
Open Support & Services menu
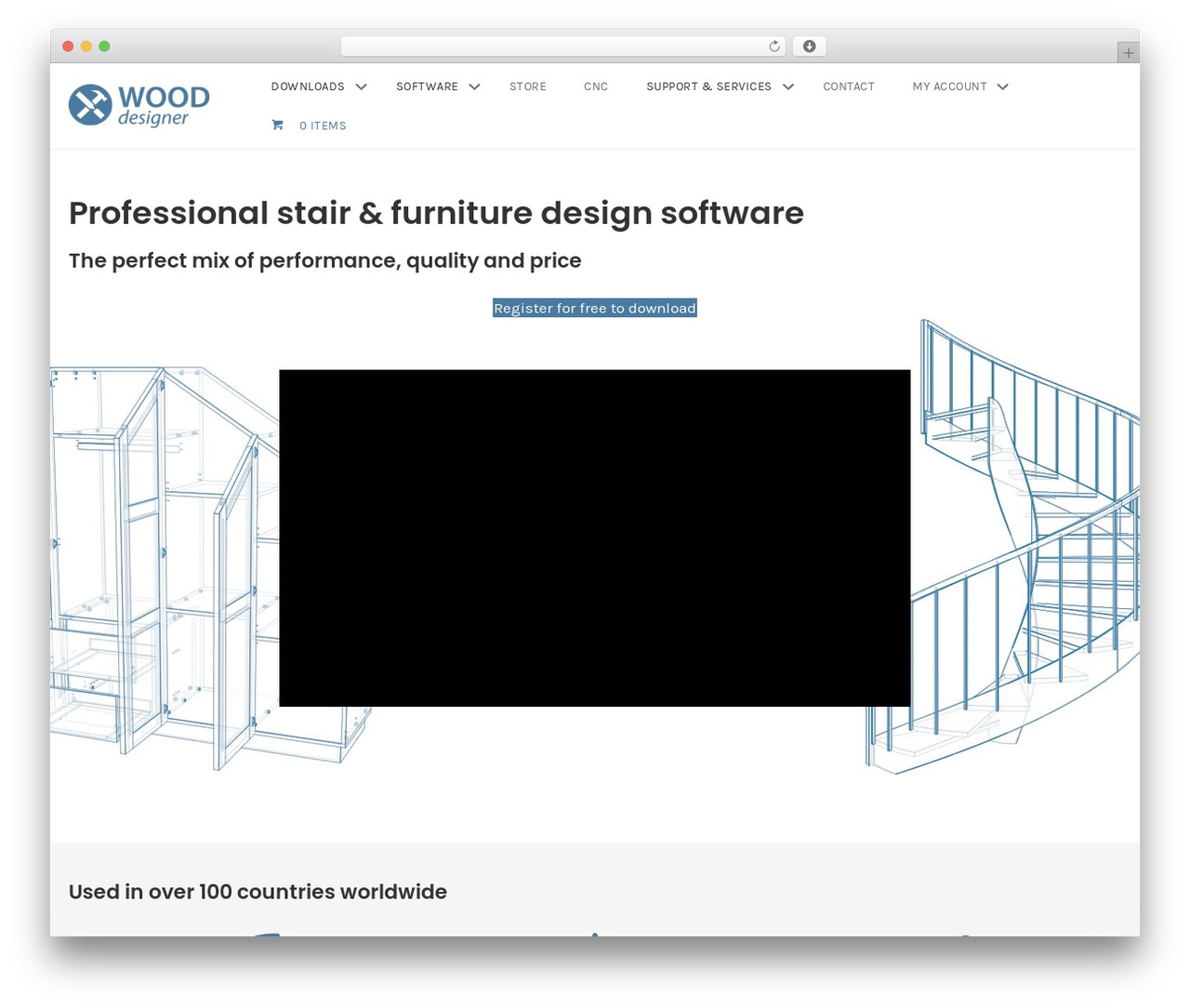coord(708,86)
